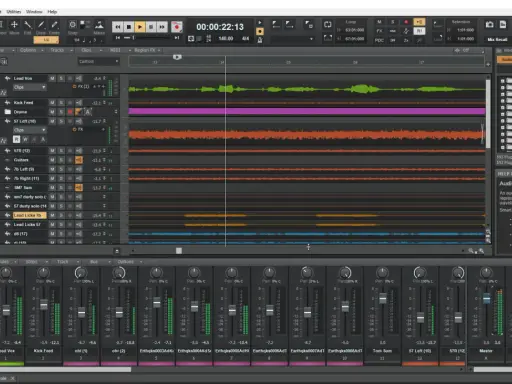Image resolution: width=512 pixels, height=384 pixels.
Task: Click waveform icon of Kick Feed track
Action: pos(7,103)
